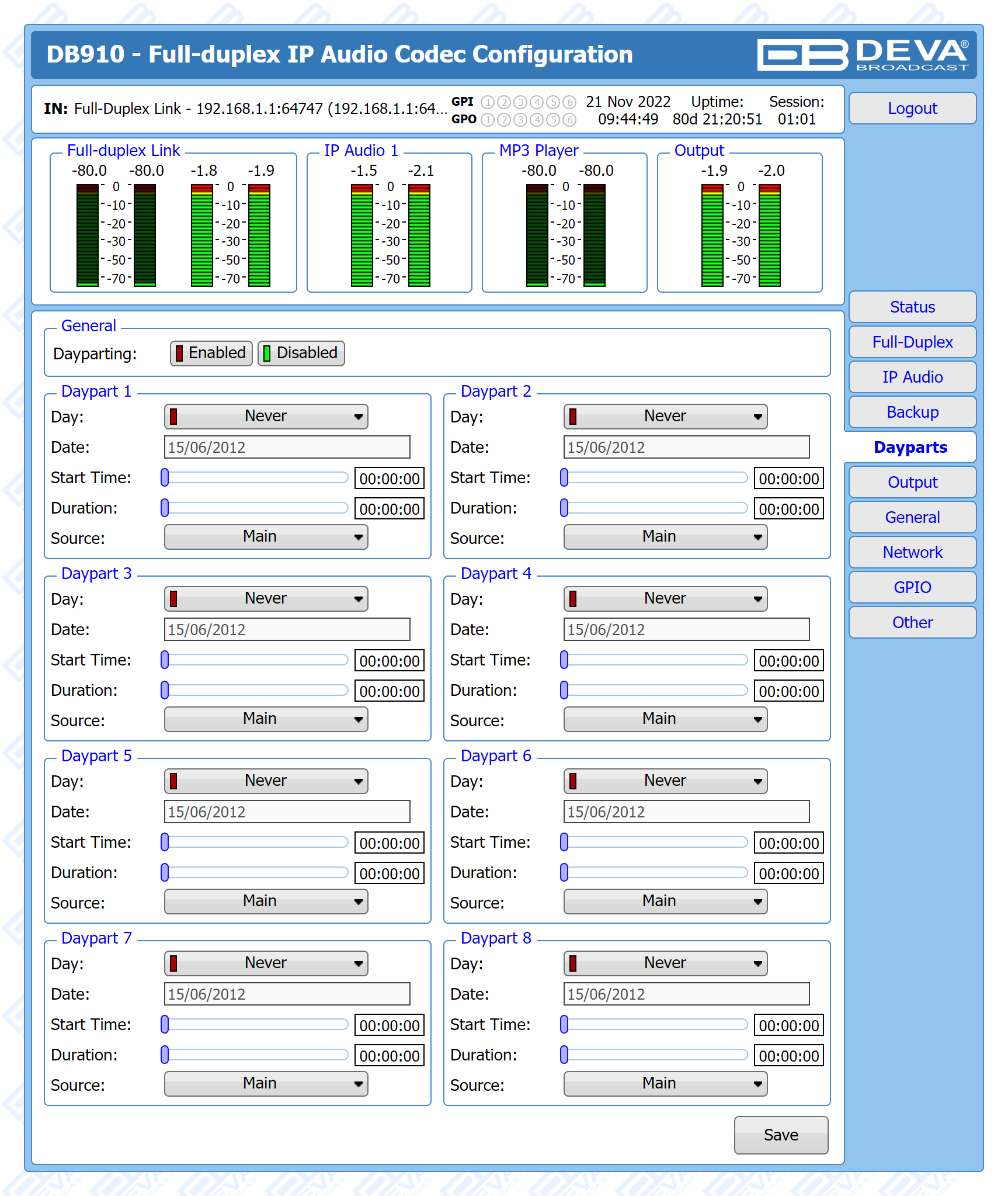
Task: Click the Output level meter left bar
Action: pos(712,235)
